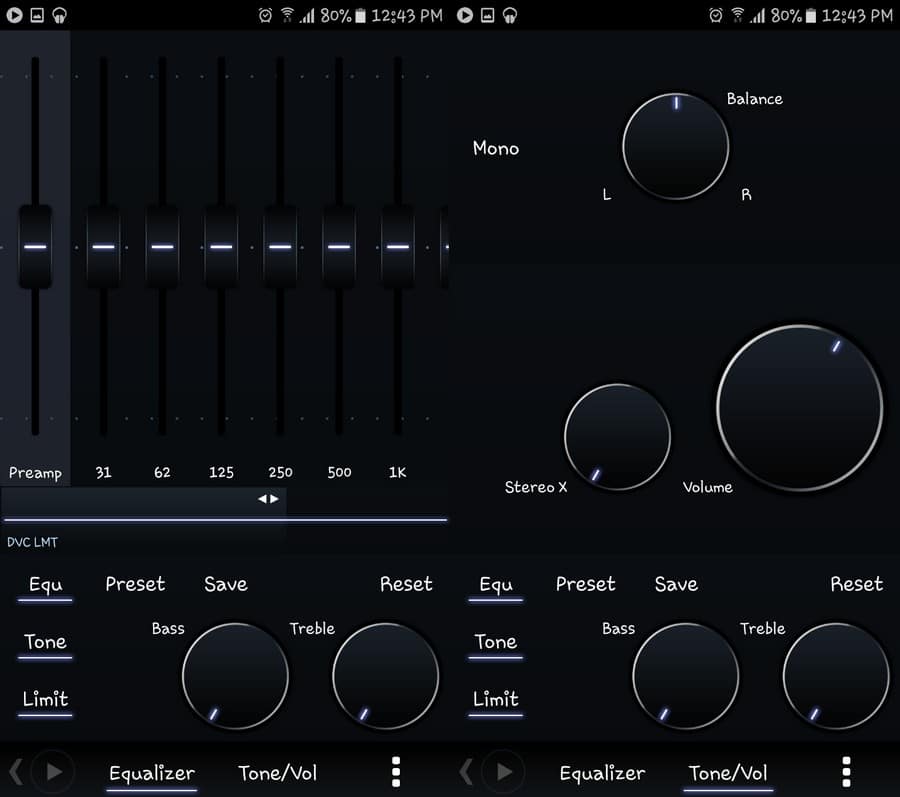Adjust the Stereo X knob
Image resolution: width=900 pixels, height=797 pixels.
tap(617, 435)
